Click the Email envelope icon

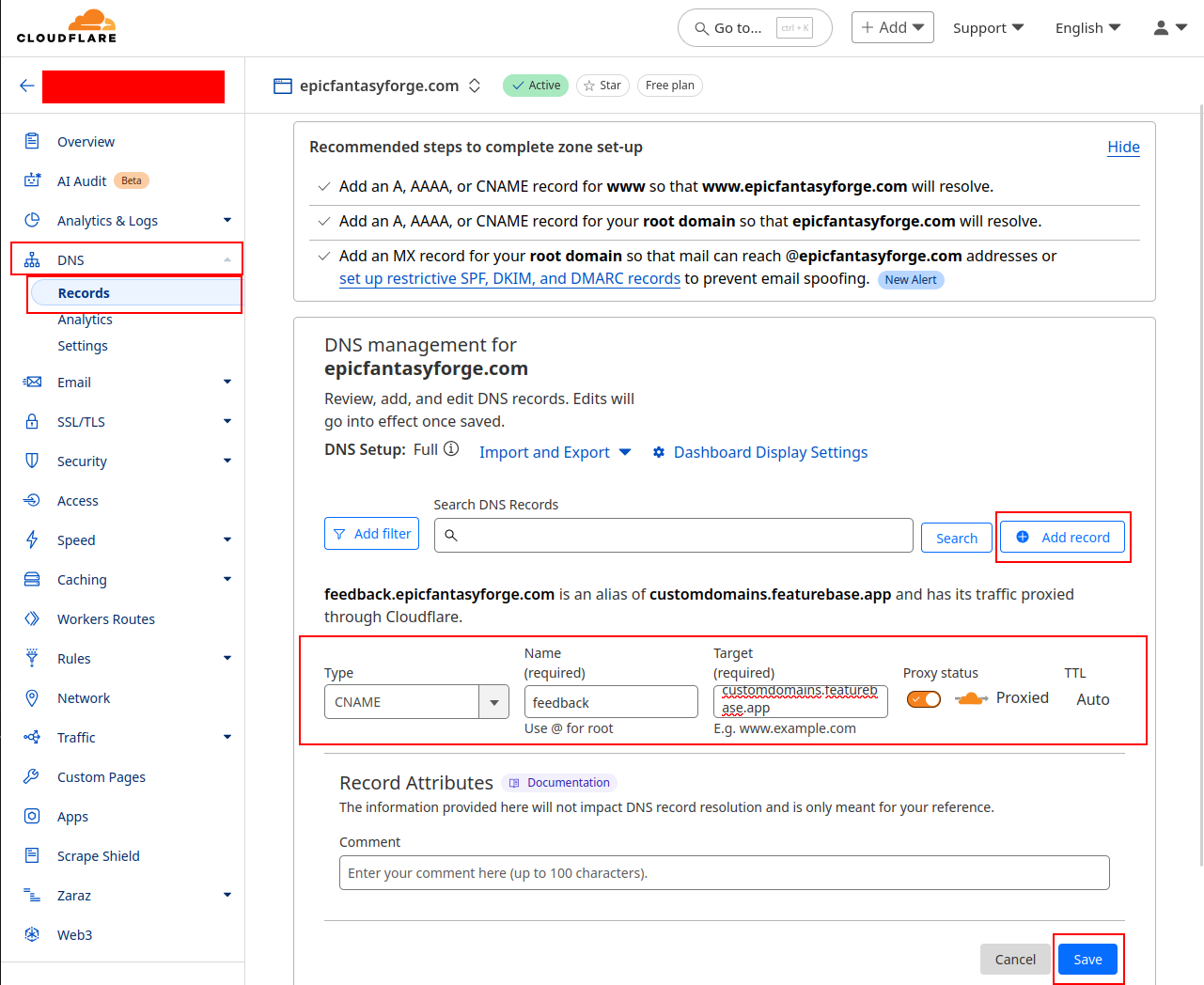pos(32,382)
